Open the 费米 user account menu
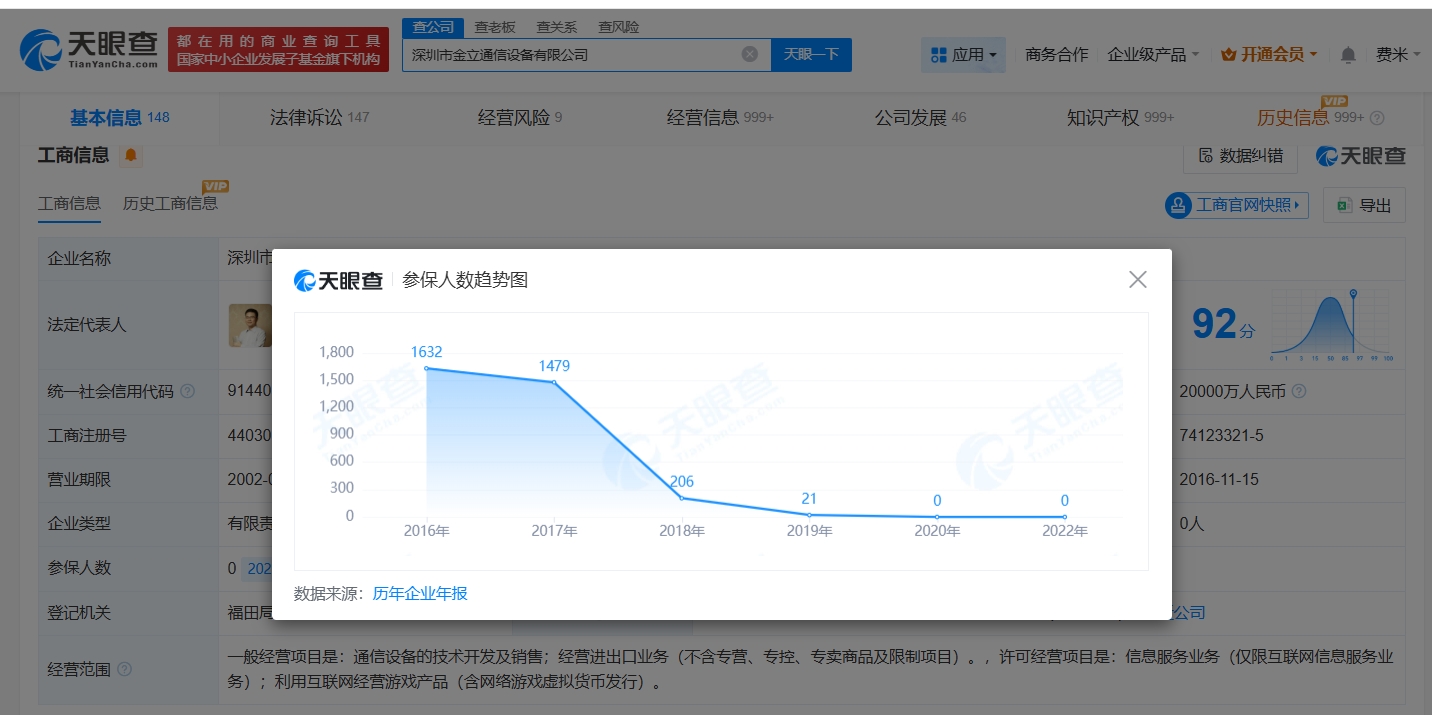Image resolution: width=1432 pixels, height=715 pixels. pyautogui.click(x=1397, y=55)
